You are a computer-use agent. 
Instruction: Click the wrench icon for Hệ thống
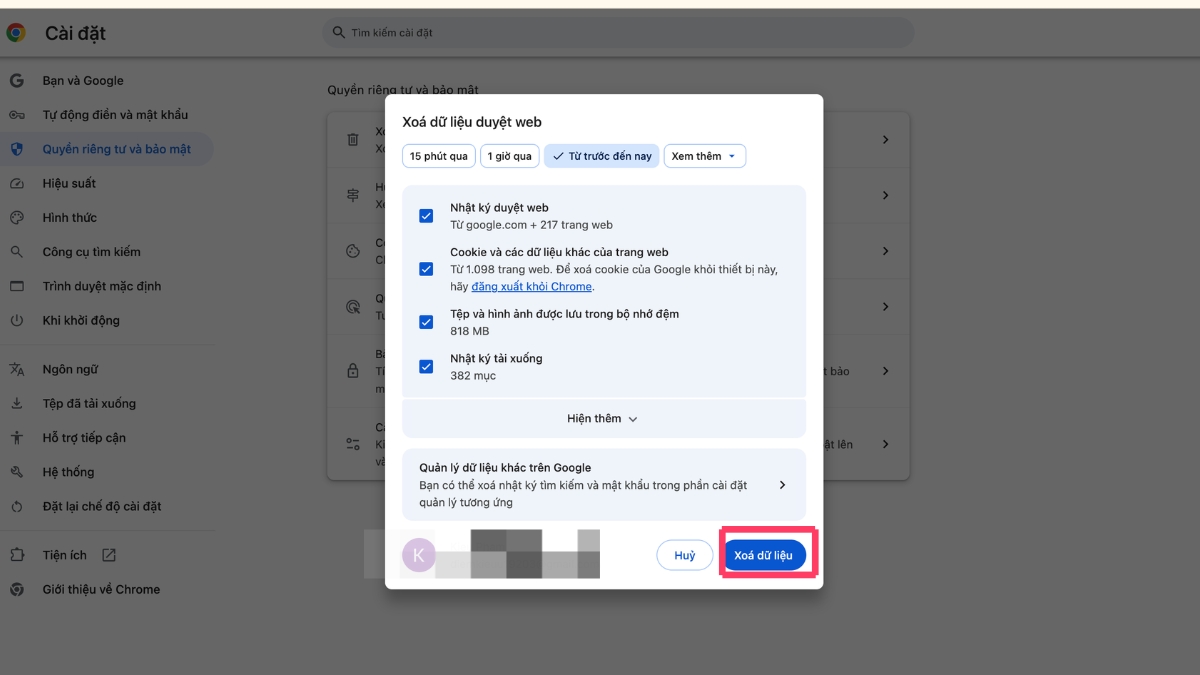tap(16, 472)
